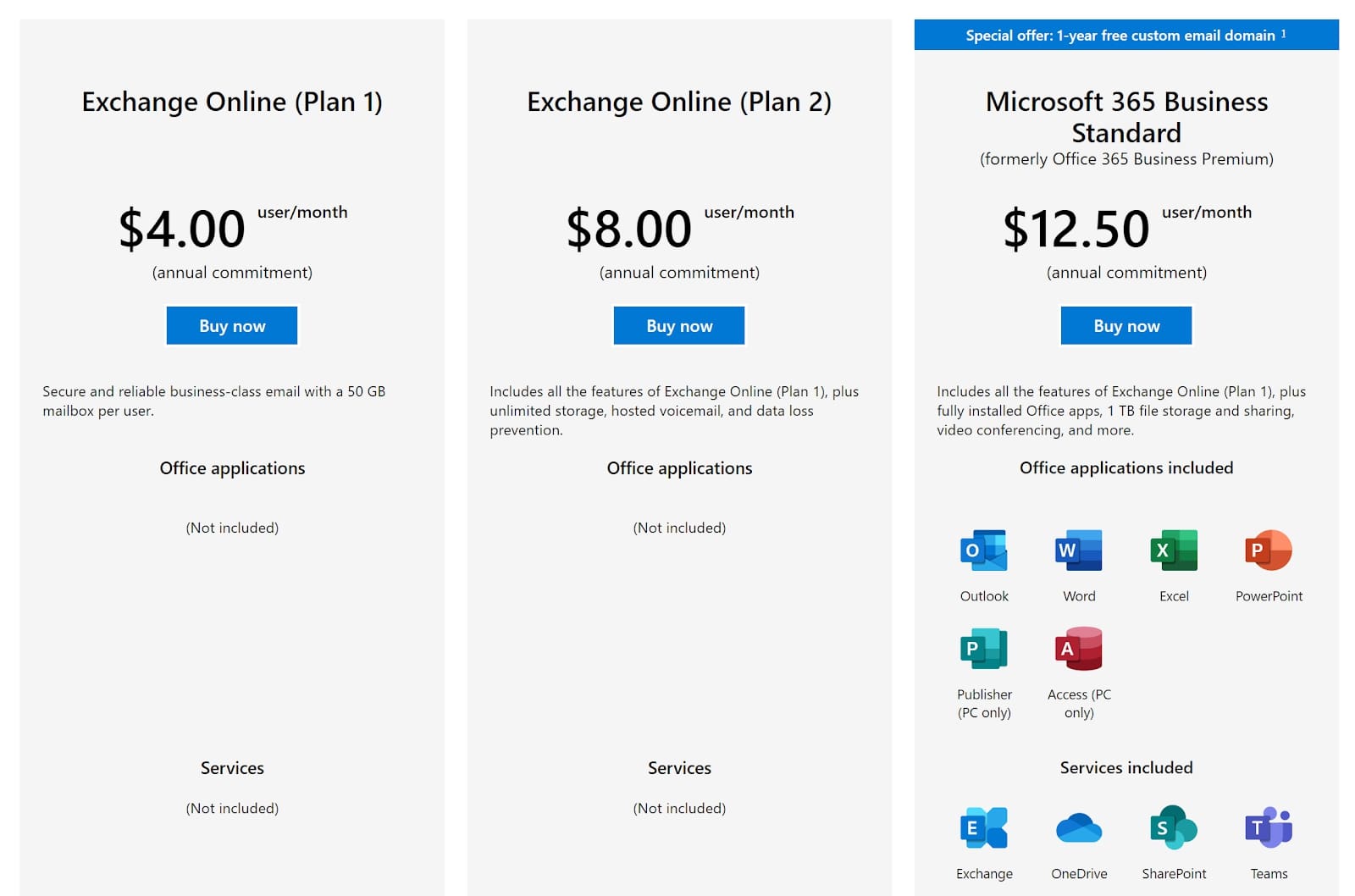
Task: Click Office applications included heading
Action: pos(1126,468)
